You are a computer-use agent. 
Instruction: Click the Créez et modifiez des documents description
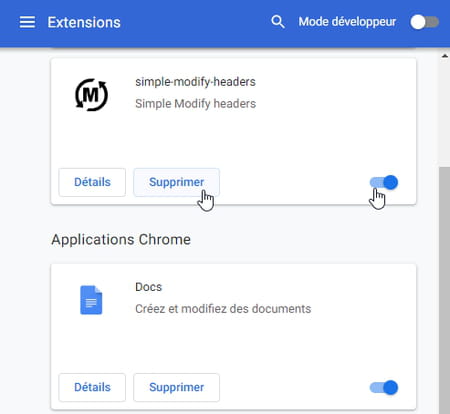[x=223, y=309]
